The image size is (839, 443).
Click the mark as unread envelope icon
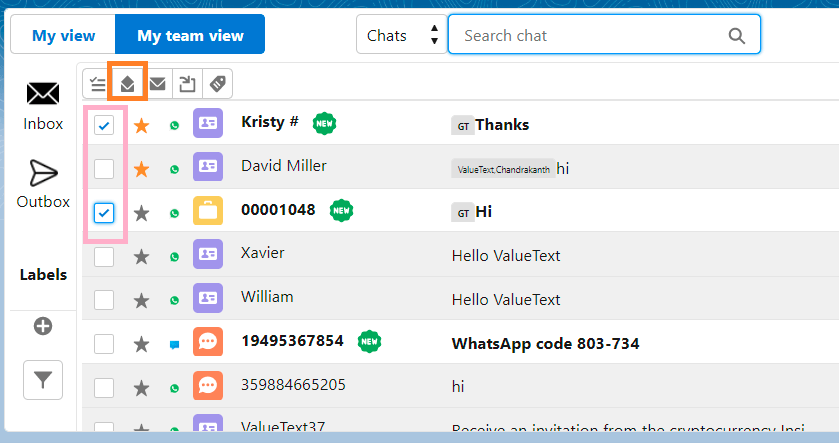point(158,84)
